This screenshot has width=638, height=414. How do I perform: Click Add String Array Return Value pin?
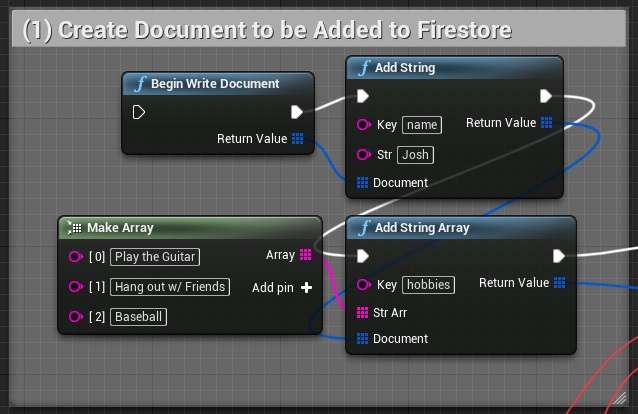(x=559, y=283)
